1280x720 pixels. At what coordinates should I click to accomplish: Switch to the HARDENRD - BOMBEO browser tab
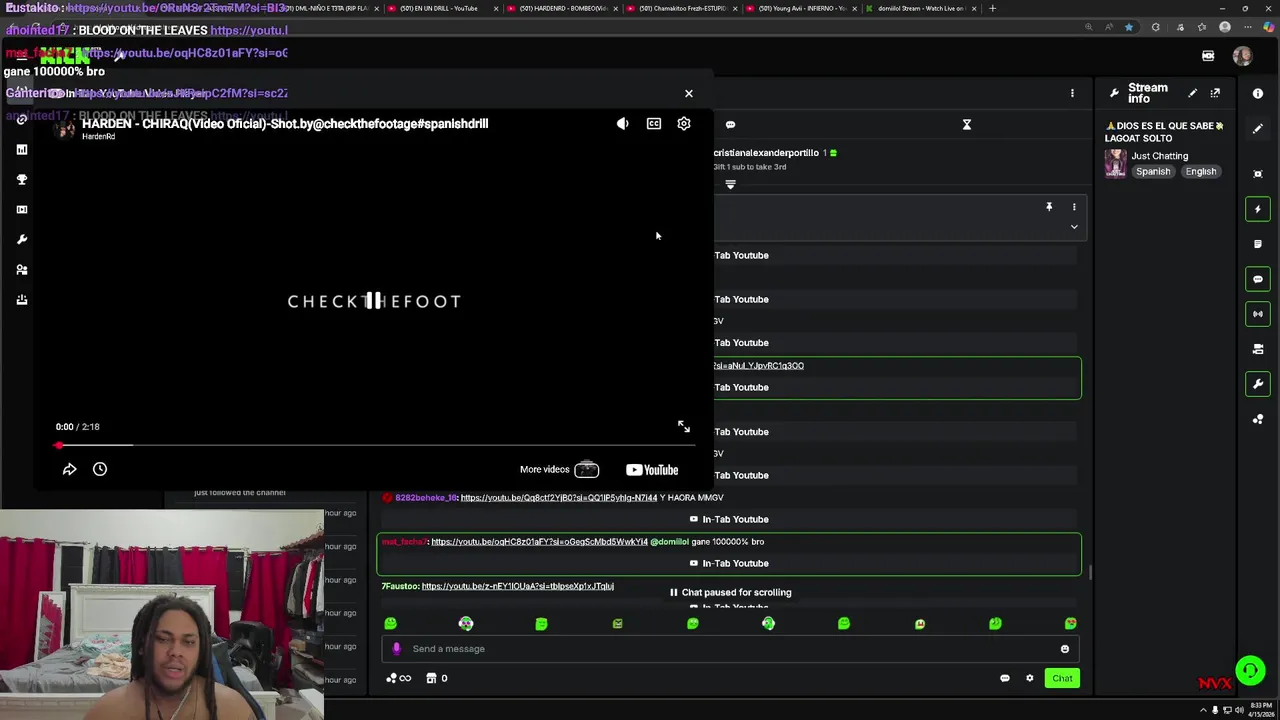pyautogui.click(x=560, y=8)
